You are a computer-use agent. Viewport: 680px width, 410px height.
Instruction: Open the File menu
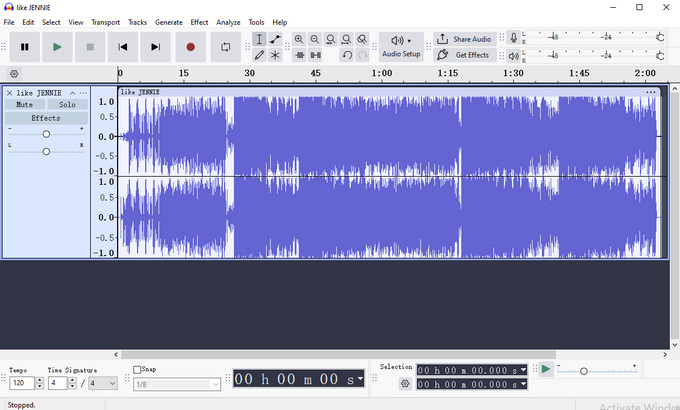[9, 22]
